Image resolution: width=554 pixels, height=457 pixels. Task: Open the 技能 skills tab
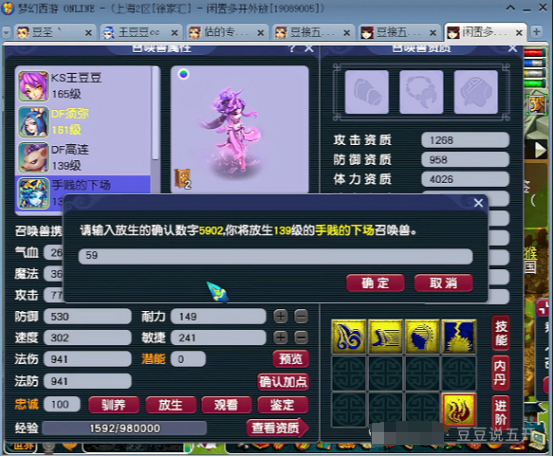(501, 333)
